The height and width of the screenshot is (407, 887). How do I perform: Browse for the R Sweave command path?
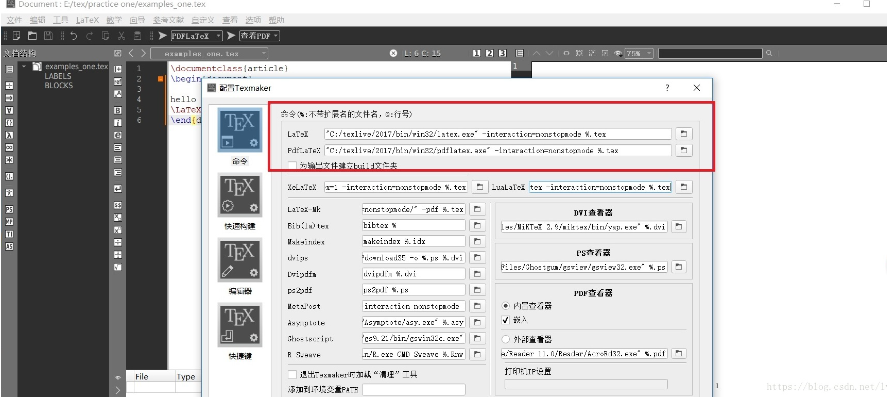[477, 355]
